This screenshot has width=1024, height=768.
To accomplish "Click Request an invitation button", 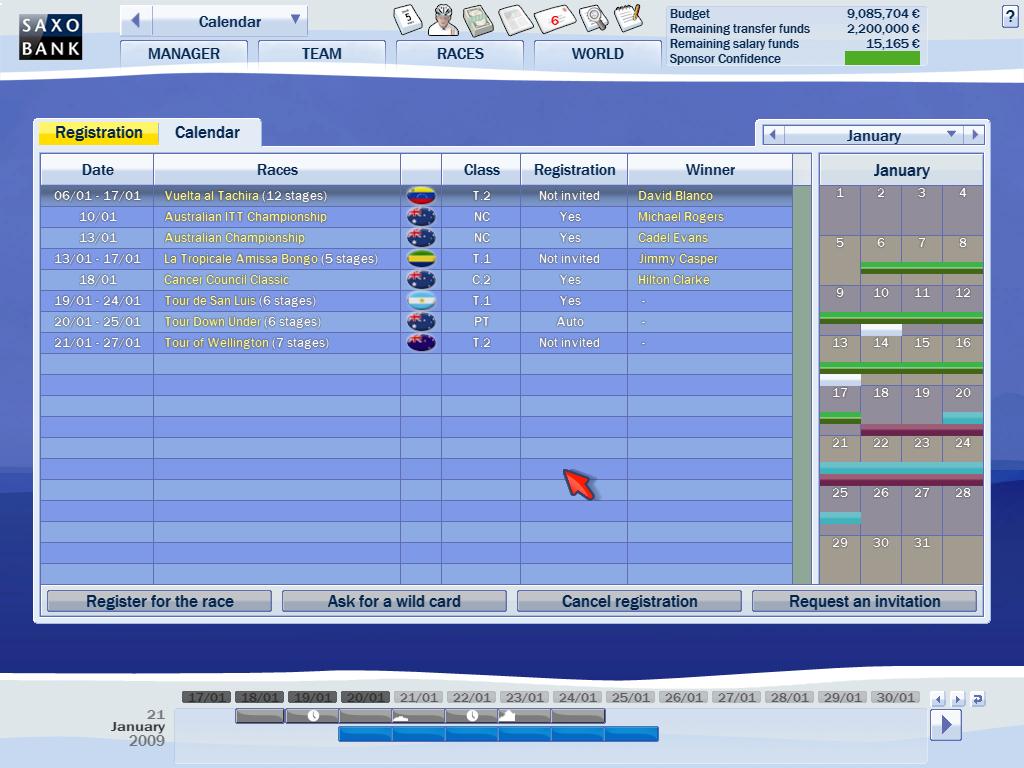I will pos(864,601).
